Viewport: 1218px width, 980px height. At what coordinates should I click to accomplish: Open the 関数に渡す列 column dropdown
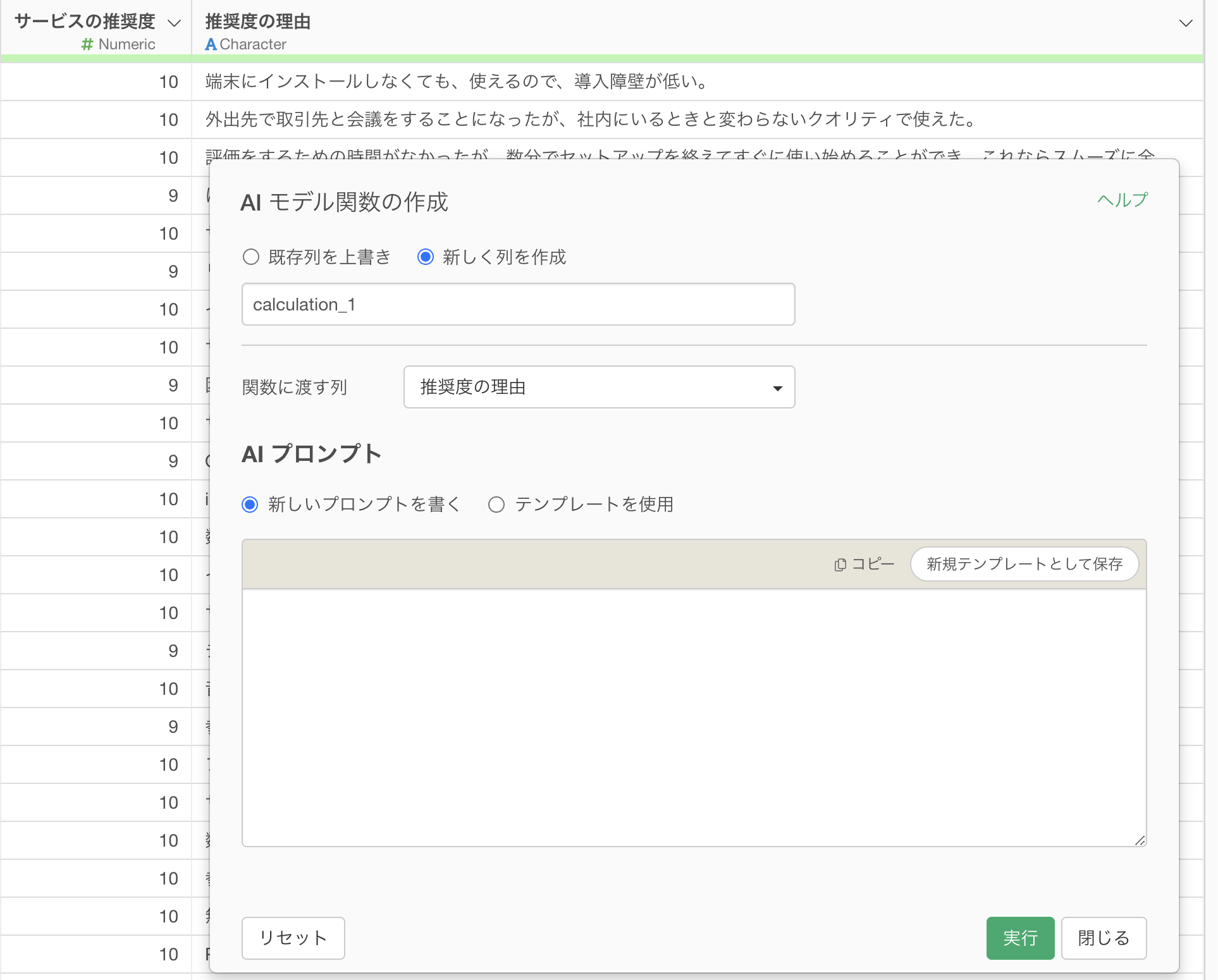(x=599, y=387)
